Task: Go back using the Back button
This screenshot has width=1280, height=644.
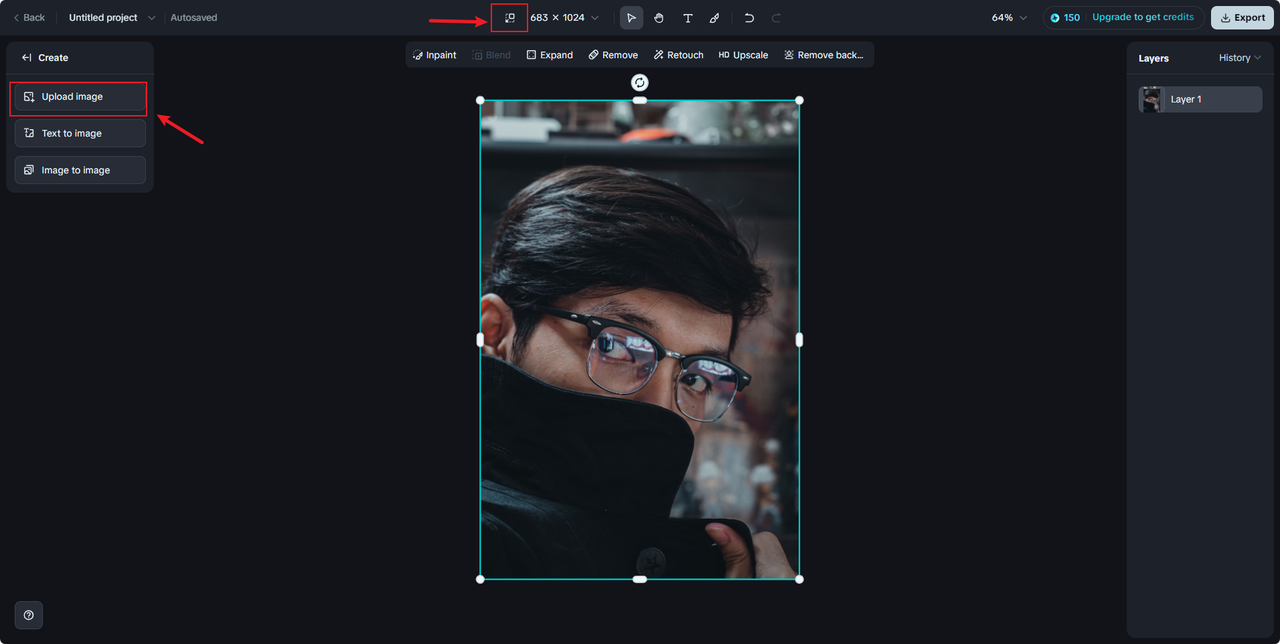Action: 29,18
